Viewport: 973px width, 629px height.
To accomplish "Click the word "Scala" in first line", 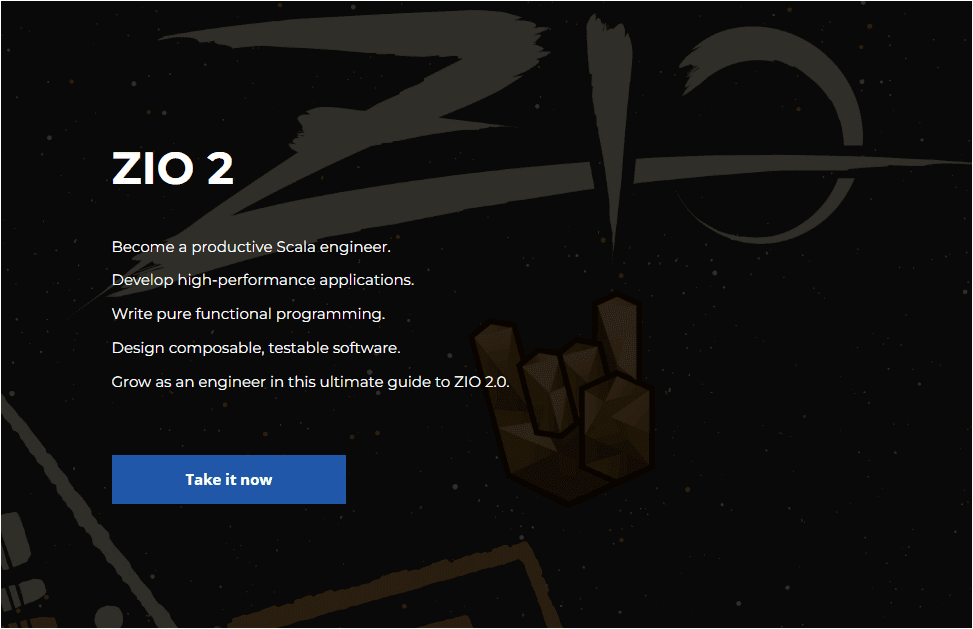I will point(296,247).
